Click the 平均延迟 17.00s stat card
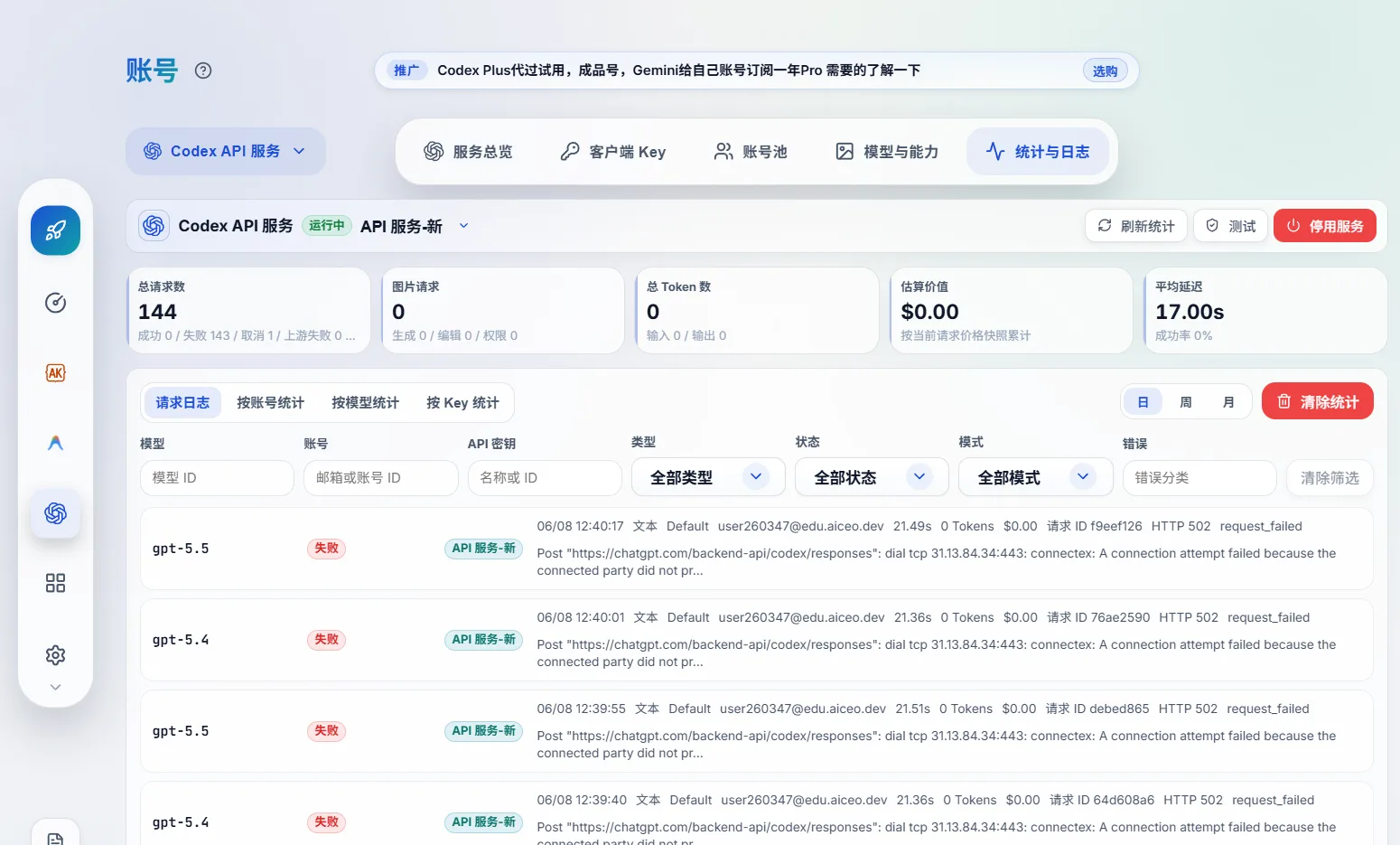The height and width of the screenshot is (845, 1400). (x=1265, y=310)
